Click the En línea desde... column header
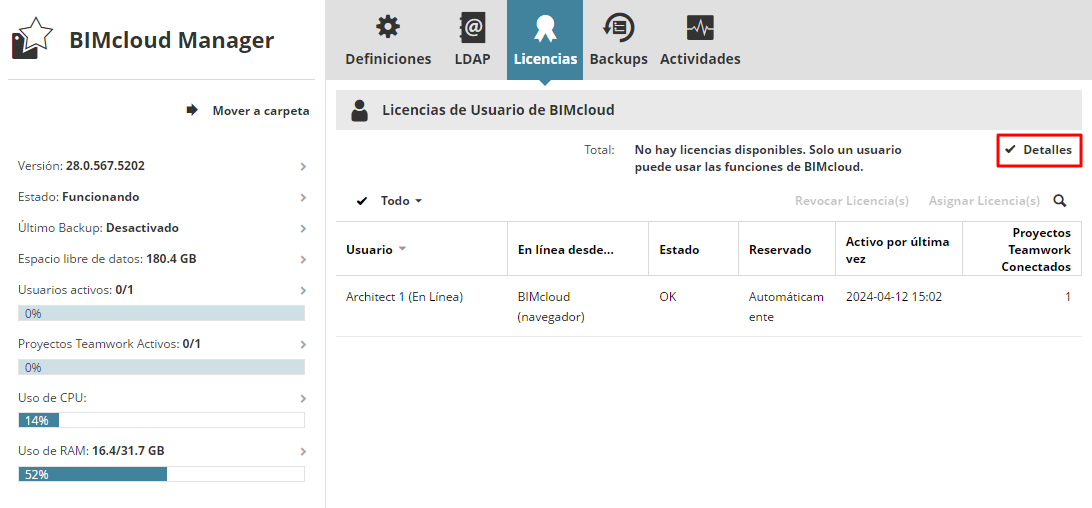 (x=578, y=249)
